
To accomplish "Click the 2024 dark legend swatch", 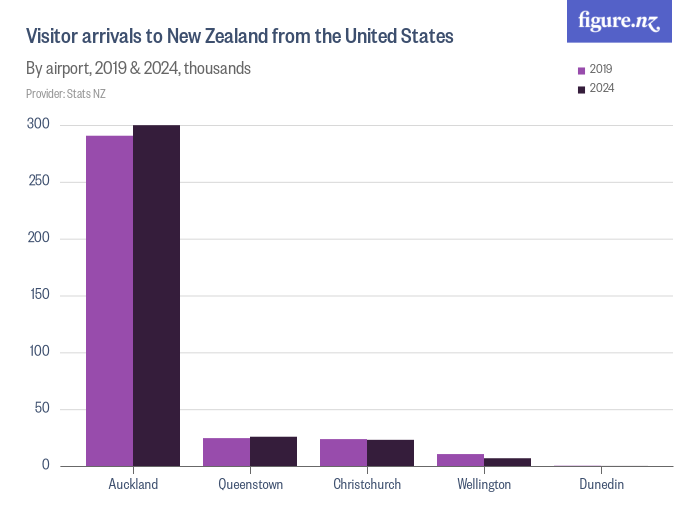I will (x=581, y=89).
